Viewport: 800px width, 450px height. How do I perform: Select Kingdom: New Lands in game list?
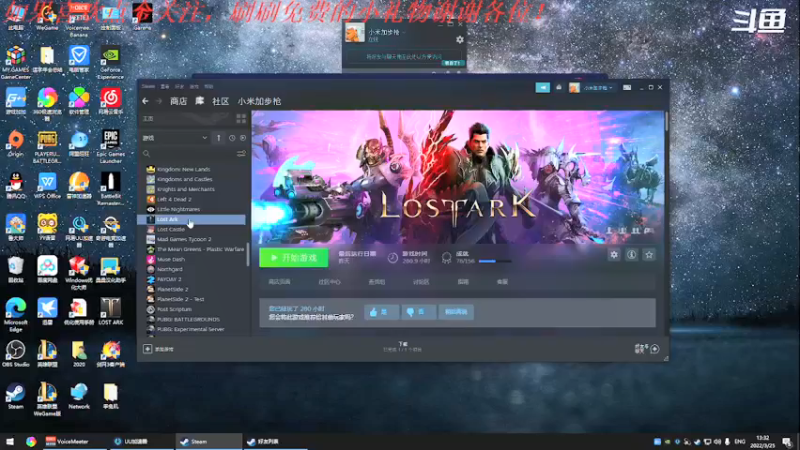(x=183, y=169)
